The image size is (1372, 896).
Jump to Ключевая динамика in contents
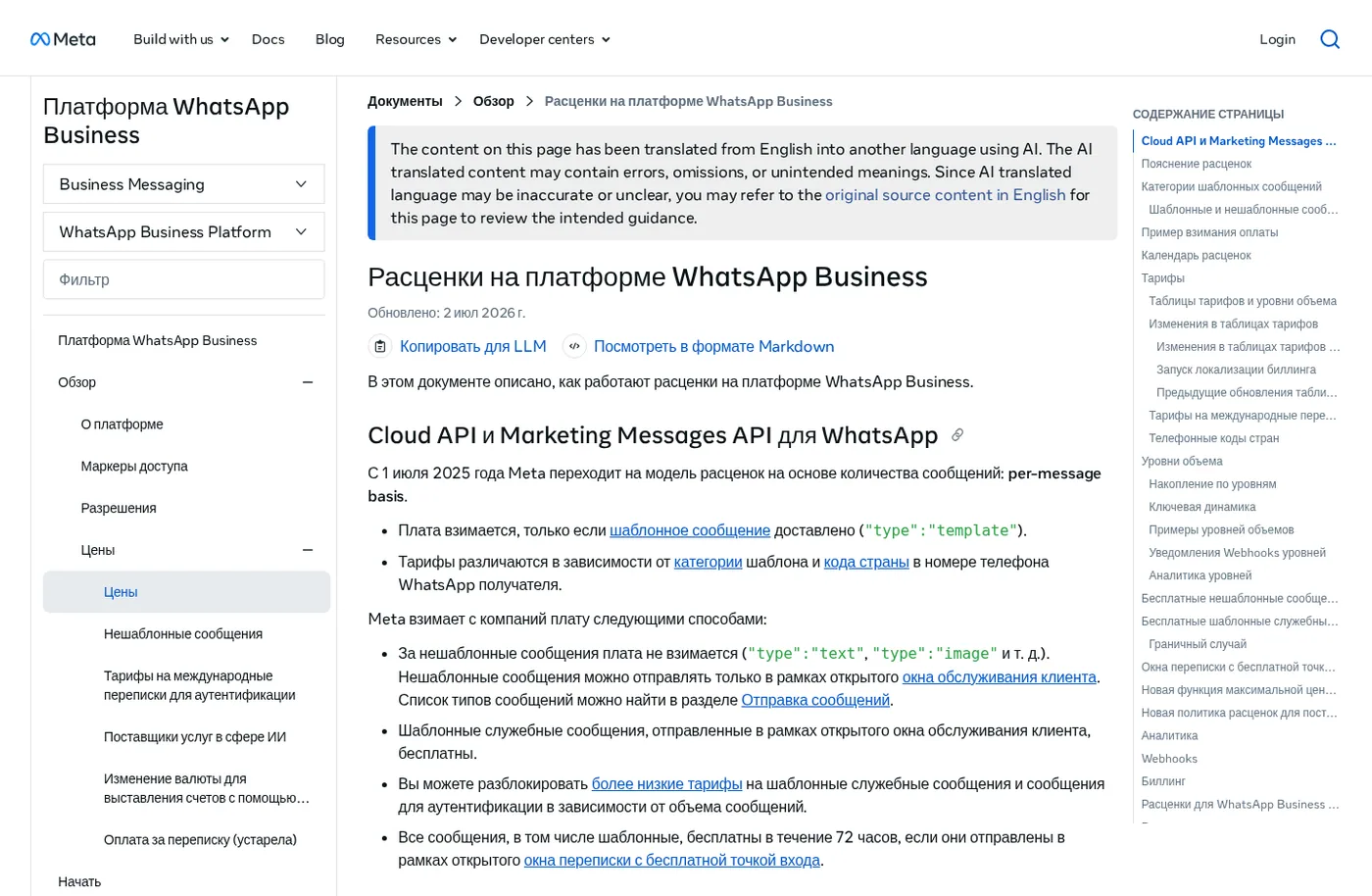pos(1201,507)
